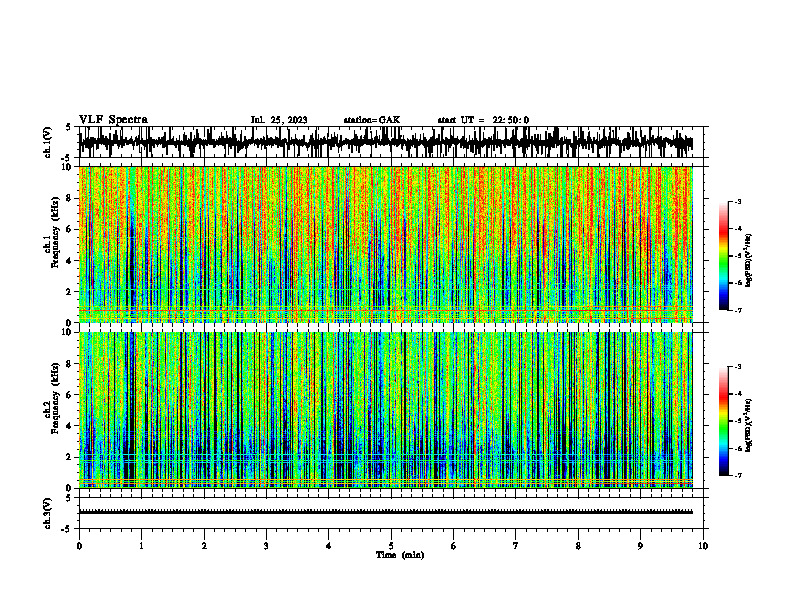The image size is (792, 612).
Task: Click inside the ch.1 spectrogram plot
Action: point(386,244)
